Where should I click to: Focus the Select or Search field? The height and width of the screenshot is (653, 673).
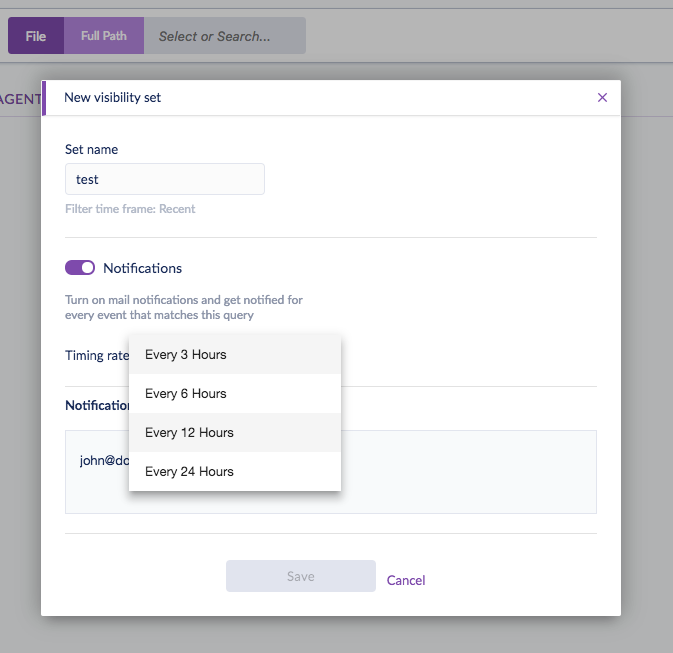point(225,36)
